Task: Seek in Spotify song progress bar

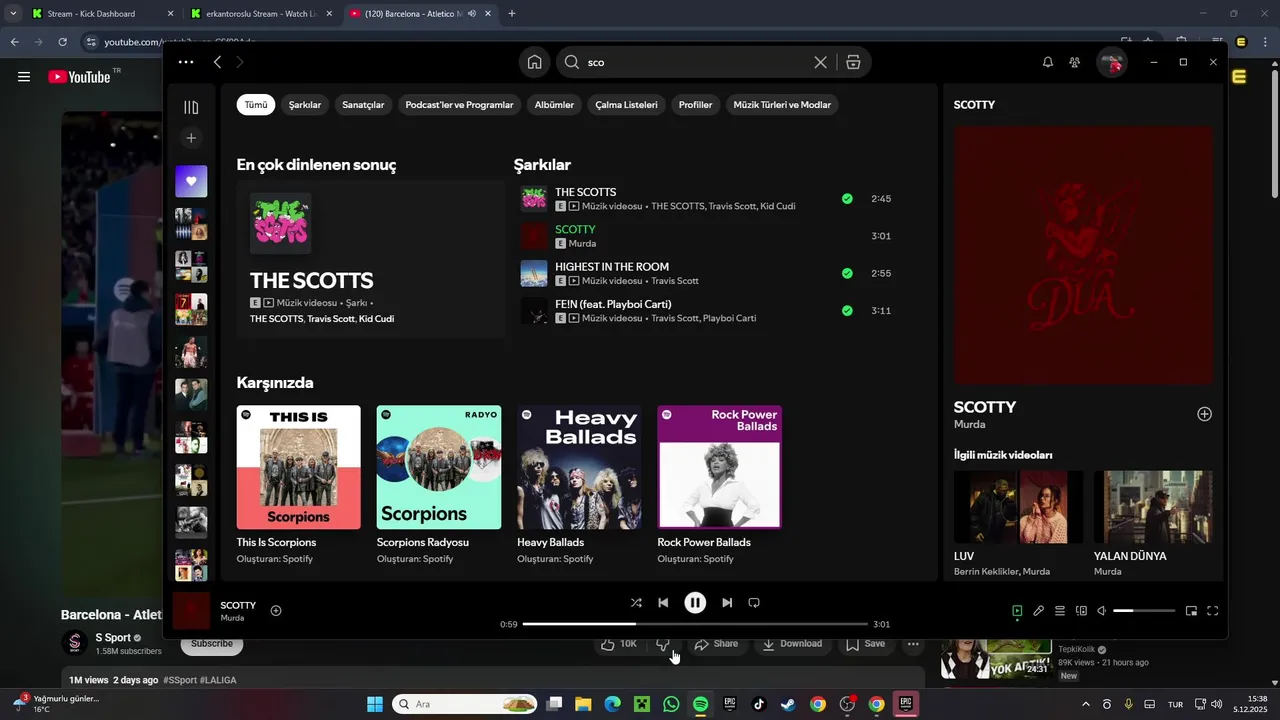Action: point(695,624)
